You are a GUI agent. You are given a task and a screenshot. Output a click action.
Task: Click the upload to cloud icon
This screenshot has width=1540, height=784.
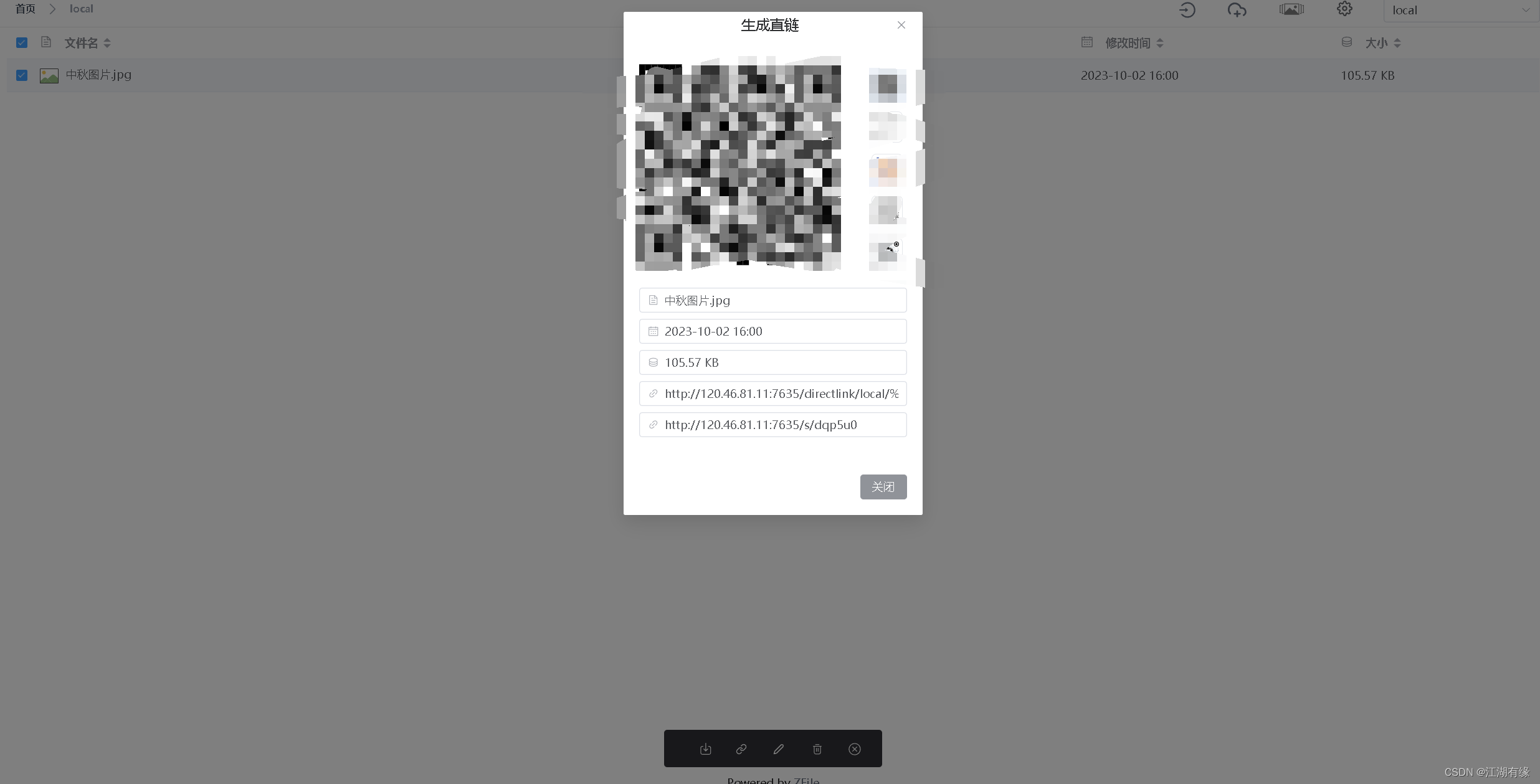(x=1237, y=9)
